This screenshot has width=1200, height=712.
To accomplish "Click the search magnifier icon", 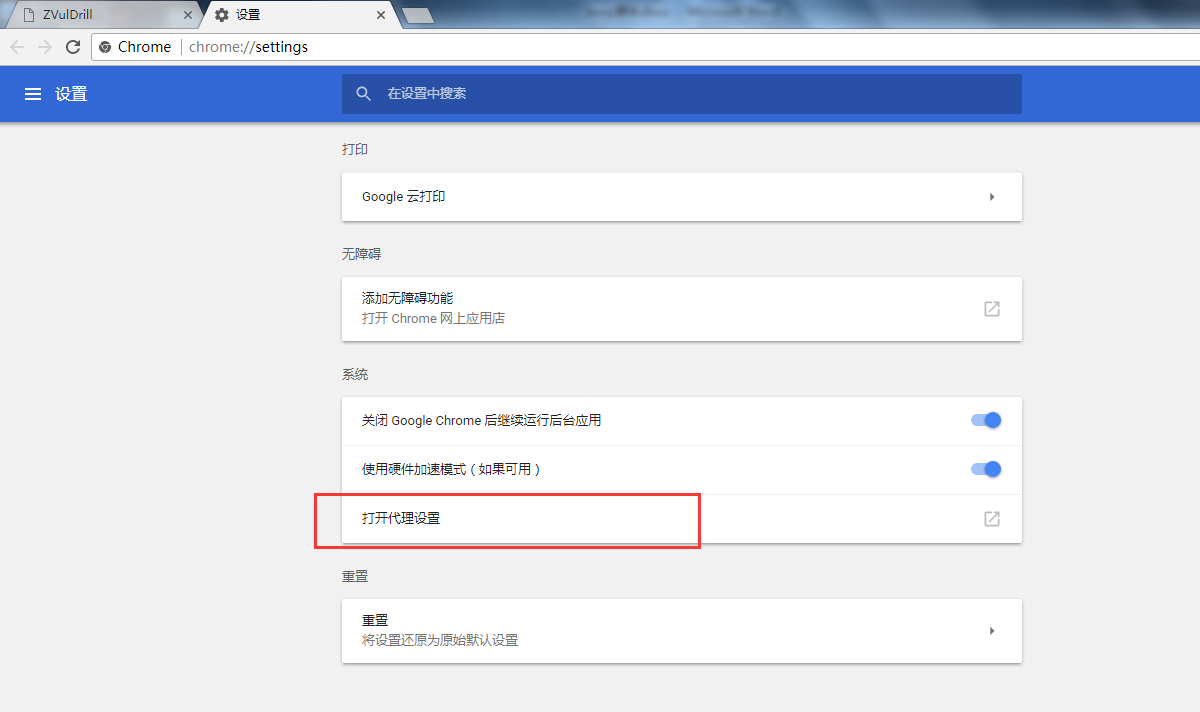I will coord(364,94).
